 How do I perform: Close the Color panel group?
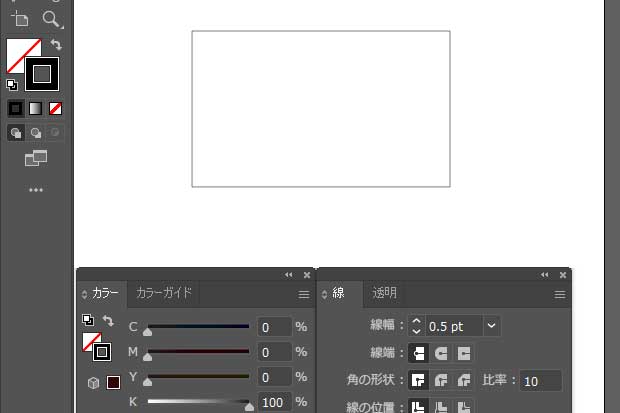point(307,275)
